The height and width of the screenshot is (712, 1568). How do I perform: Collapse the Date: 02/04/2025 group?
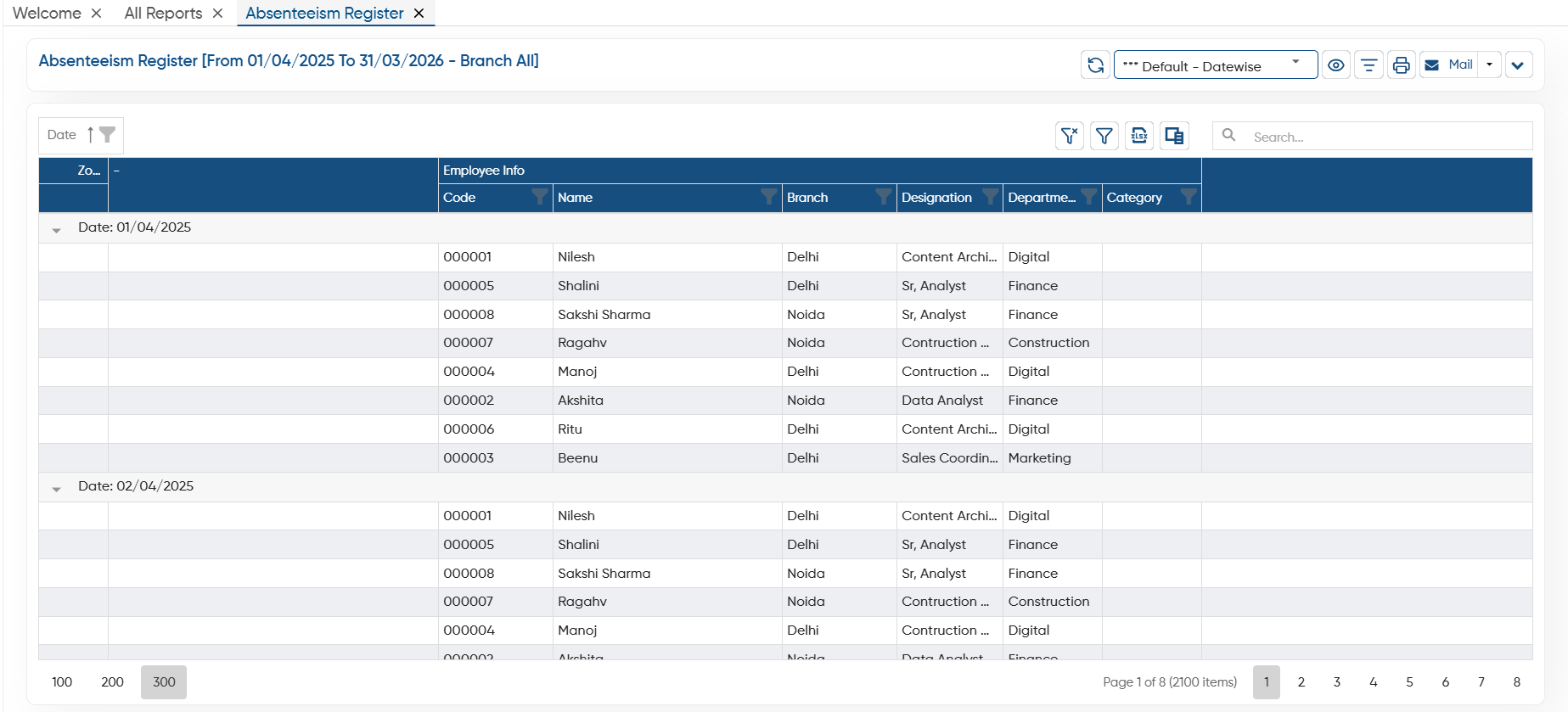tap(56, 489)
